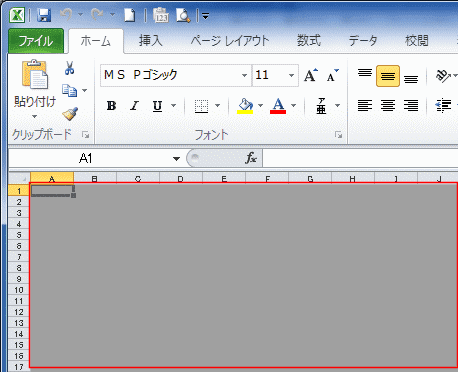Click the Copy icon in clipboard group
The image size is (458, 372).
pyautogui.click(x=69, y=90)
